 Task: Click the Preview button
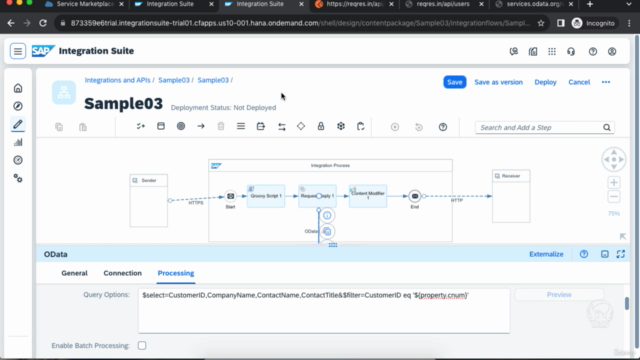click(x=559, y=295)
